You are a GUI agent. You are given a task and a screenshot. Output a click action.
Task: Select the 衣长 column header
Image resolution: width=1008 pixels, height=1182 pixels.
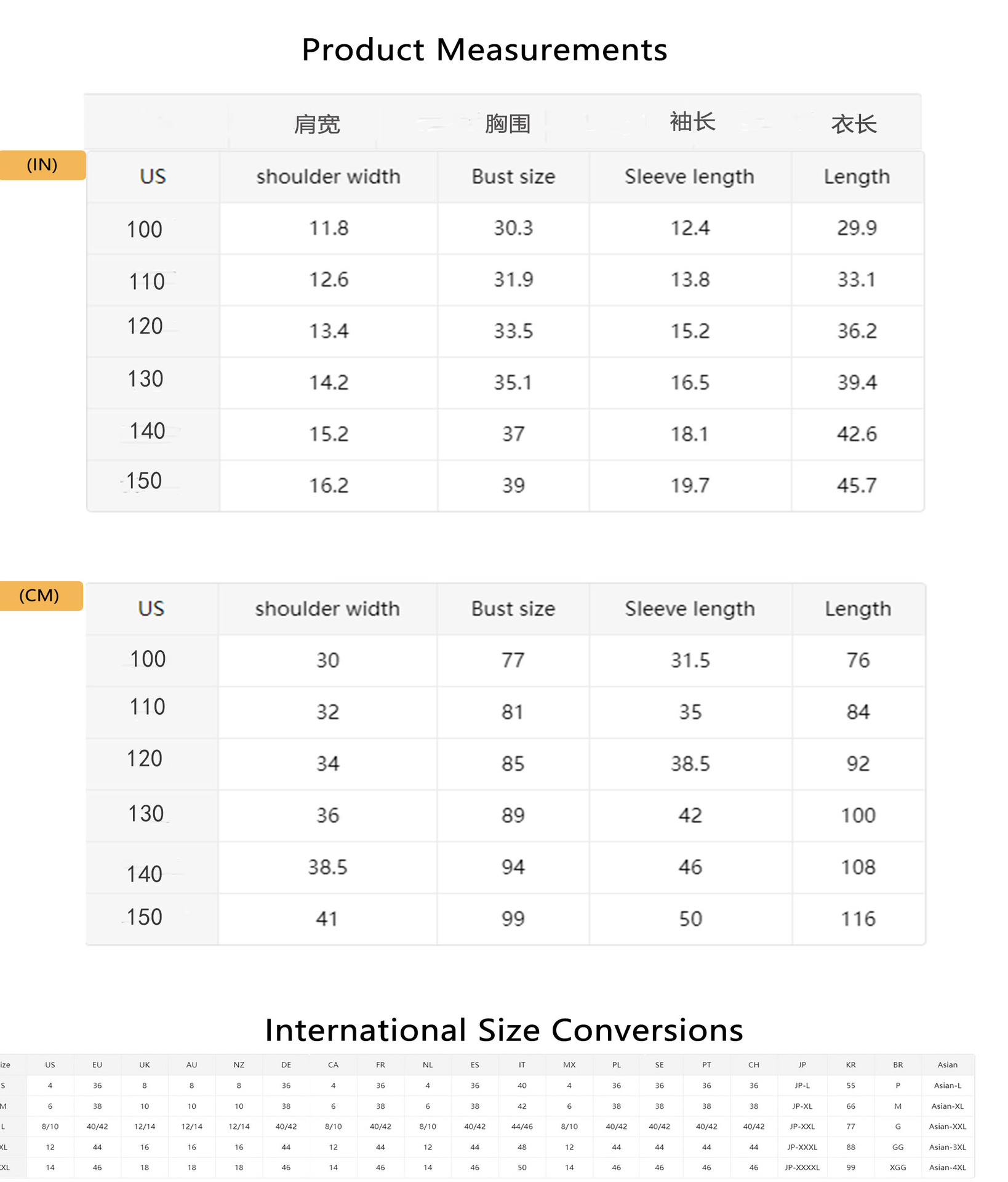pyautogui.click(x=854, y=124)
